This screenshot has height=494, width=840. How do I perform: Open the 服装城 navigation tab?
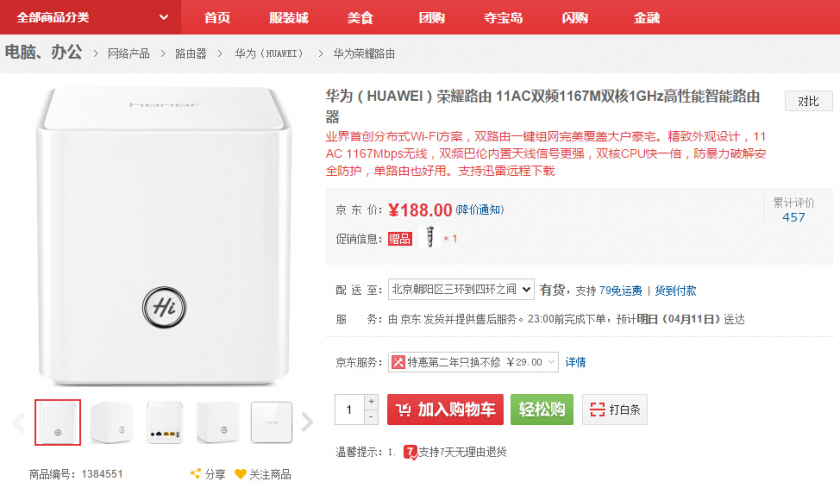click(289, 17)
